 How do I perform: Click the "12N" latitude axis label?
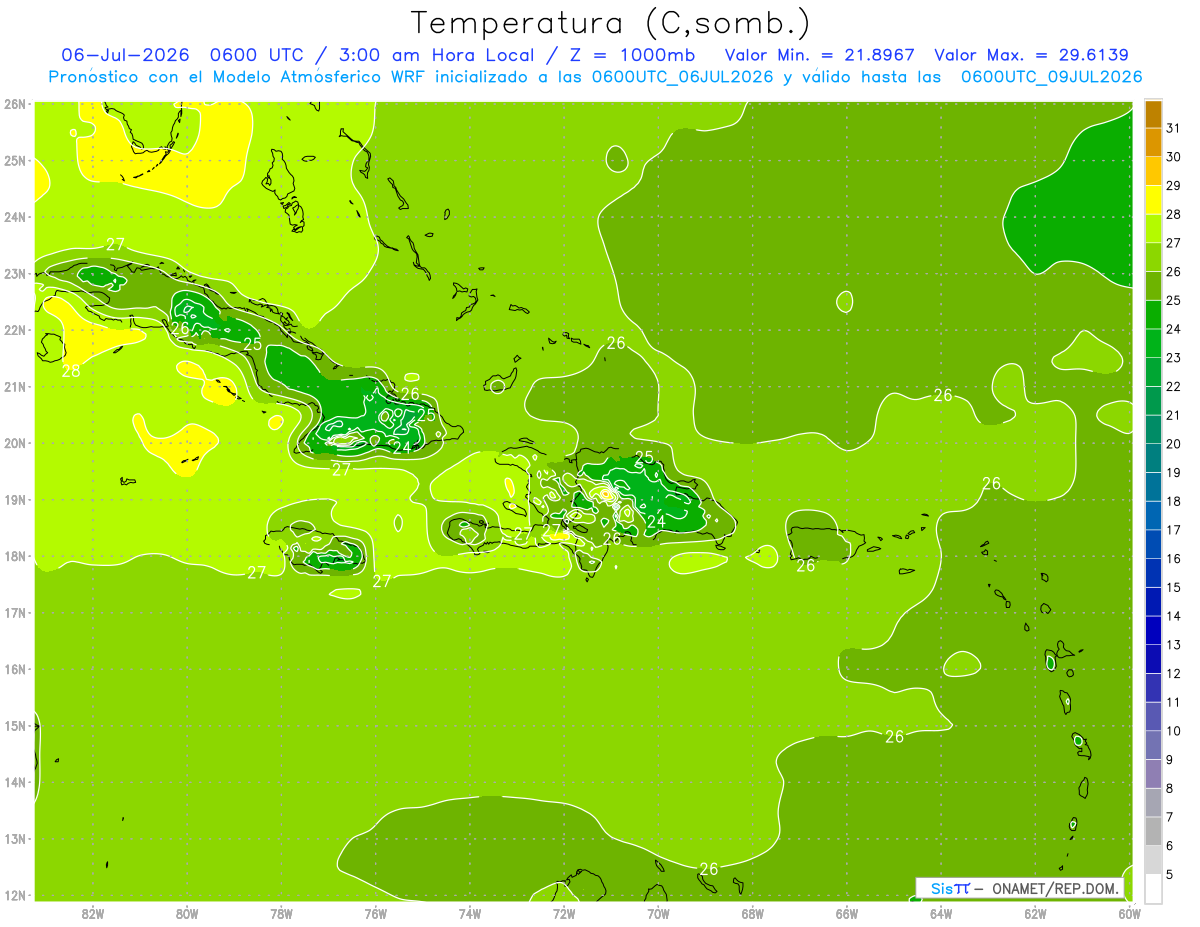coord(14,895)
